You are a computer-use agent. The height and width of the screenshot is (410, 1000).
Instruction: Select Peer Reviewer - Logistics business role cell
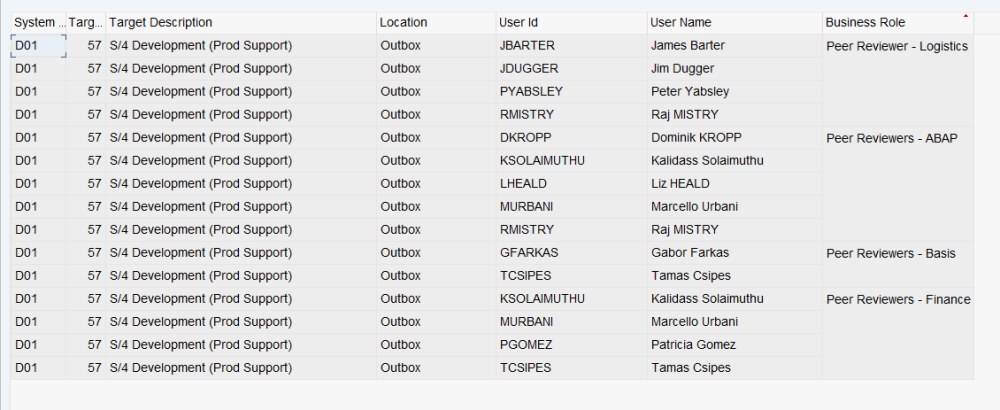[897, 46]
